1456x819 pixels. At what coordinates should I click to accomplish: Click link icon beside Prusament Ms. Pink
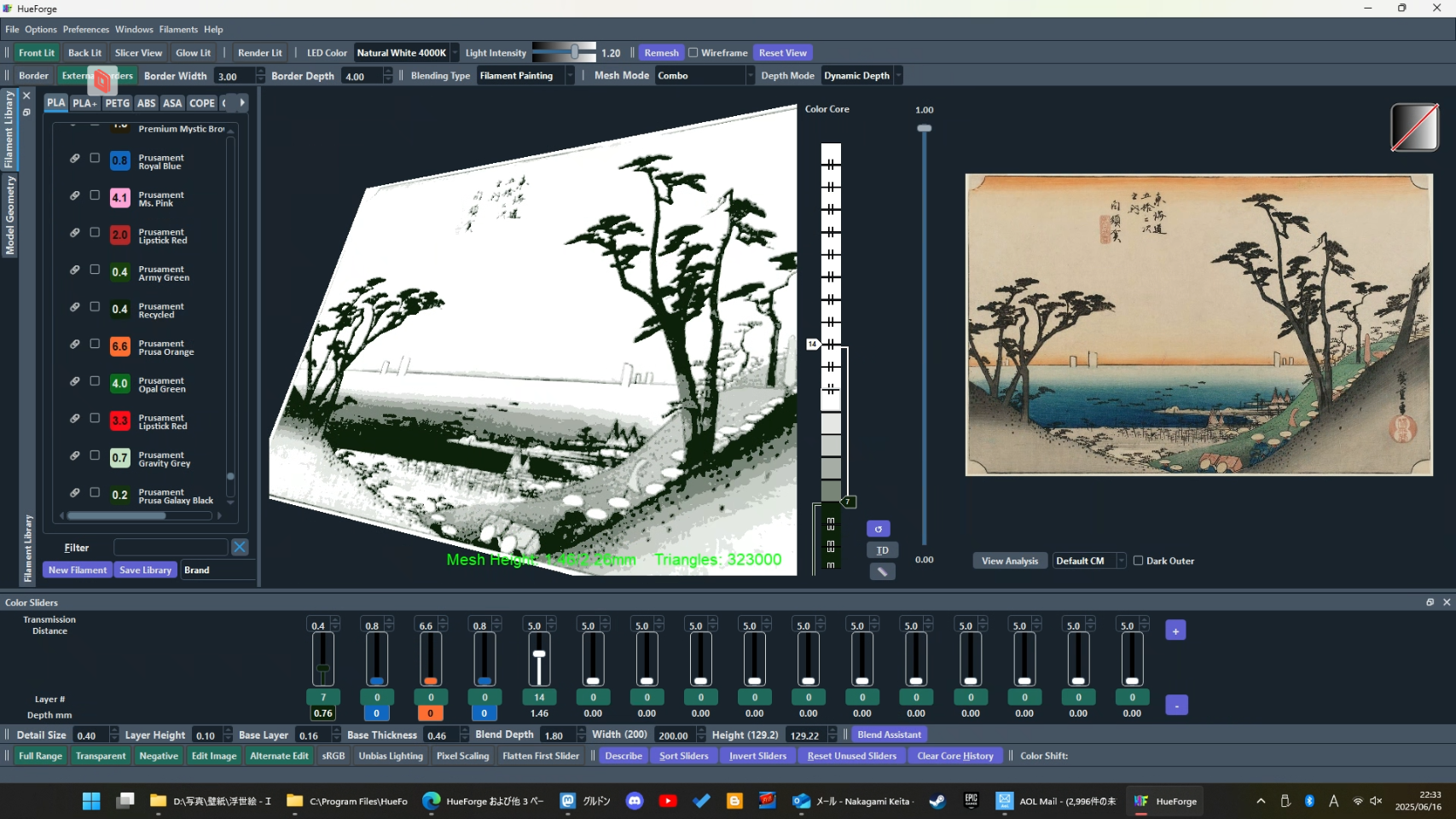coord(75,195)
